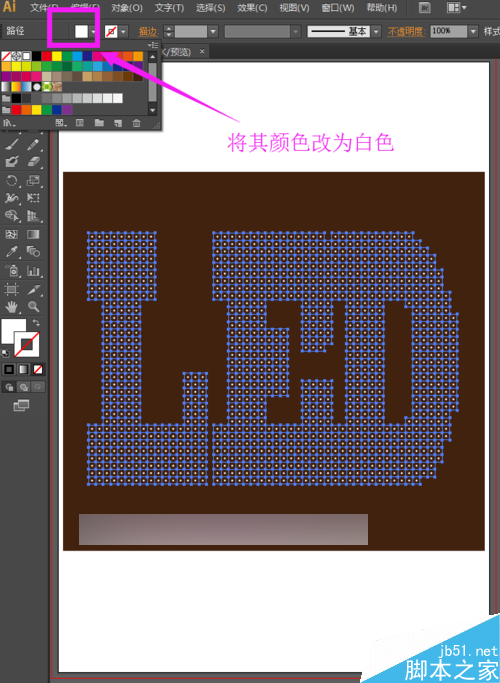Select the Hand tool
This screenshot has height=683, width=500.
12,306
